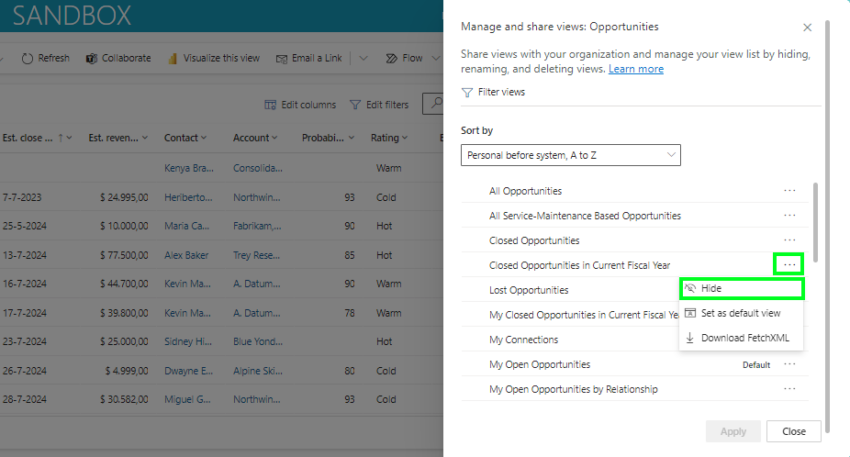Screen dimensions: 850x457
Task: Click the $ 77.500,00 revenue cell
Action: click(124, 255)
